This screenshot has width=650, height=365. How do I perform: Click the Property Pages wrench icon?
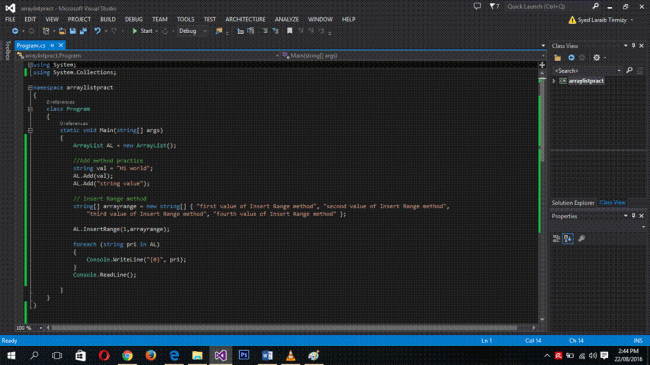[581, 238]
